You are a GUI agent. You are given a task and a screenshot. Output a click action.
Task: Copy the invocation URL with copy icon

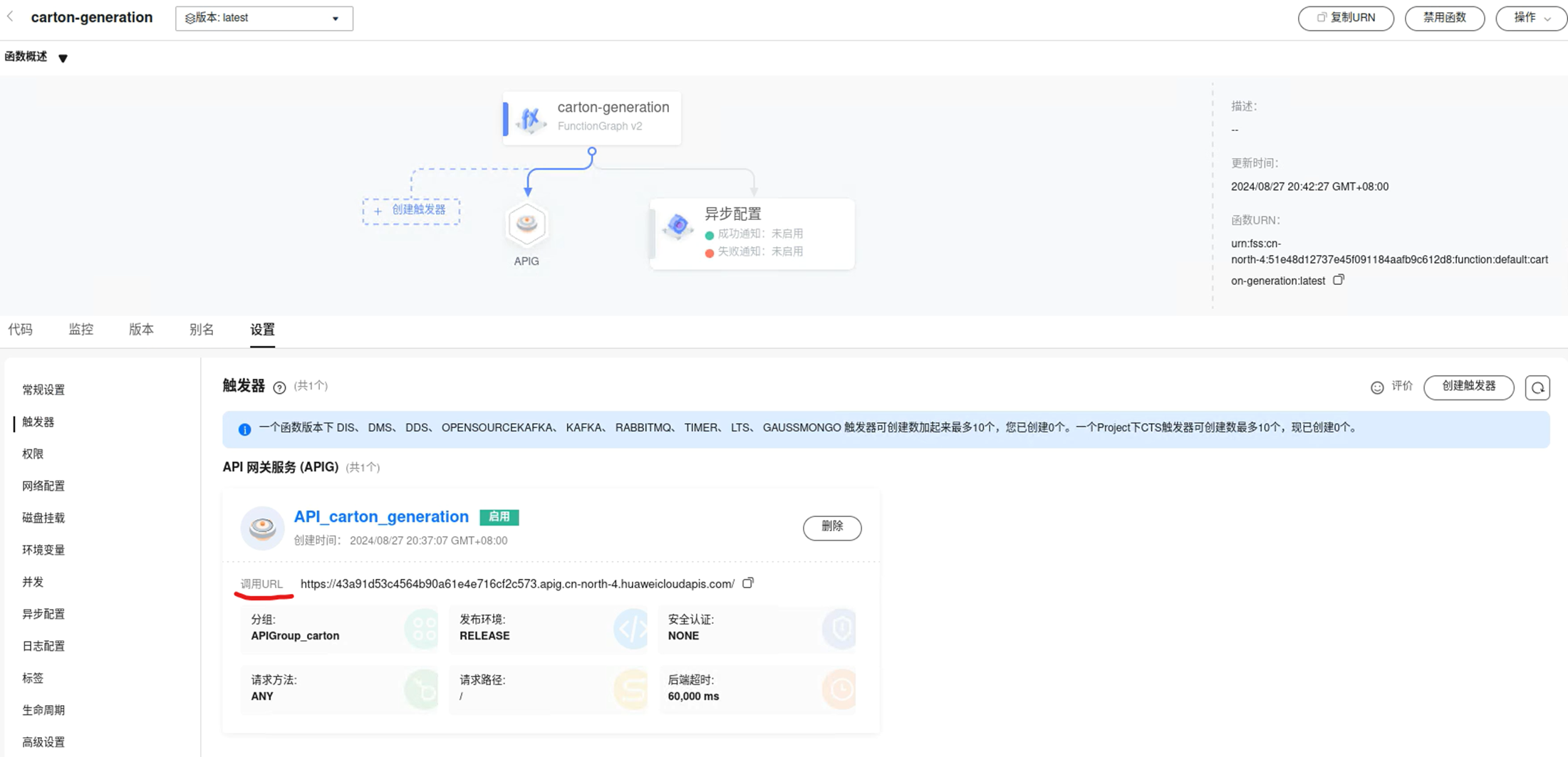(748, 583)
